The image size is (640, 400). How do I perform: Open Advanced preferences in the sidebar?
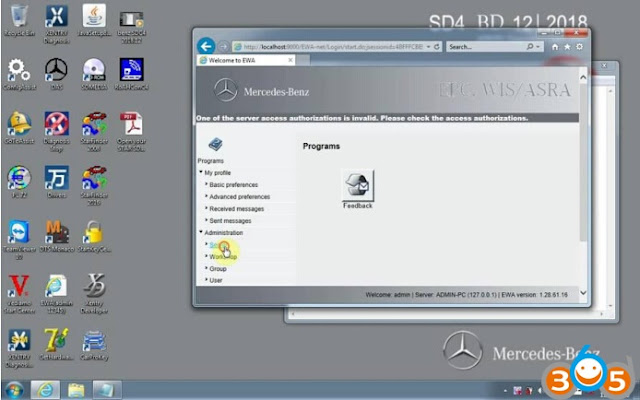coord(240,197)
